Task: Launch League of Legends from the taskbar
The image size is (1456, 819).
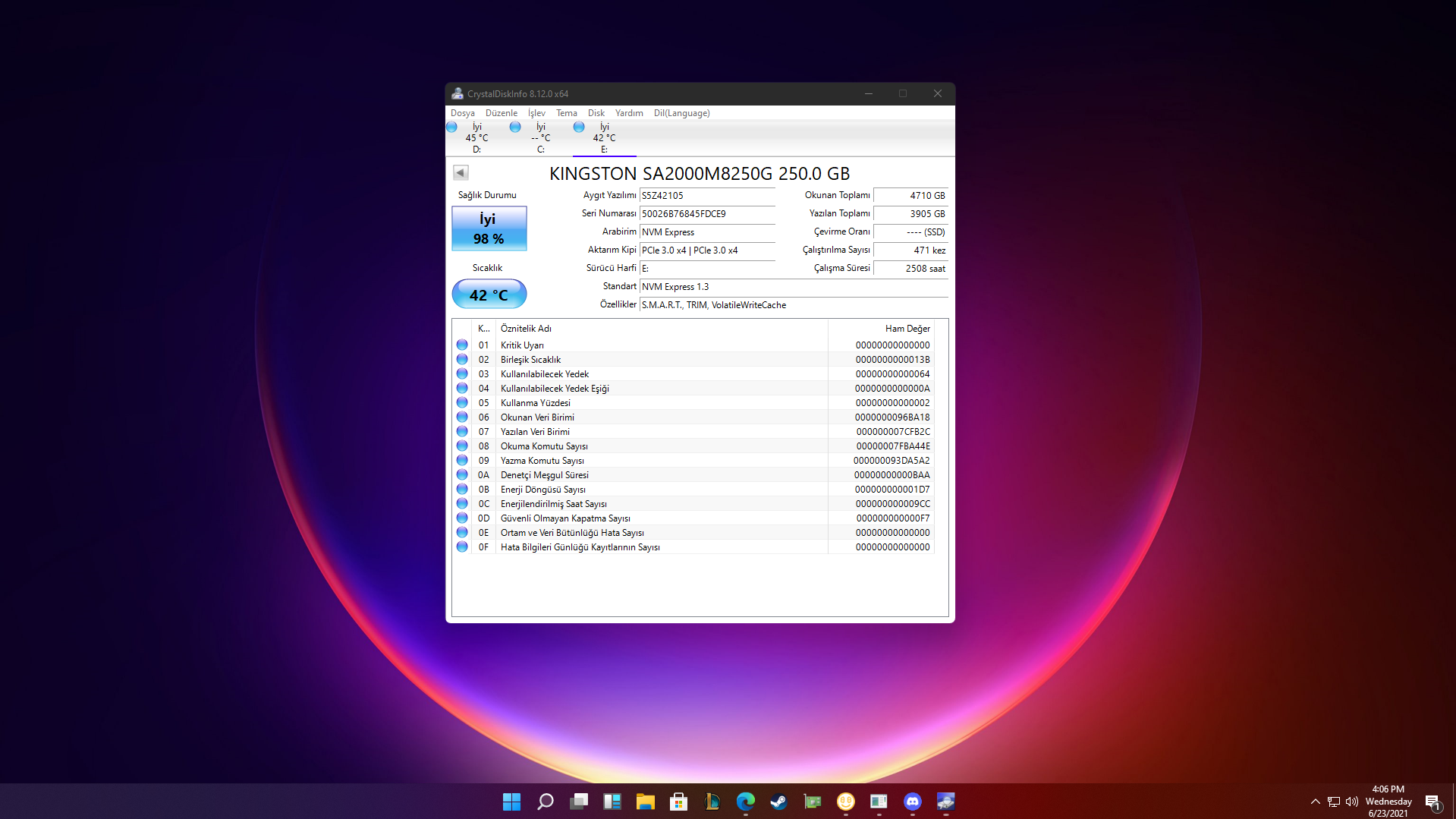Action: click(x=712, y=802)
